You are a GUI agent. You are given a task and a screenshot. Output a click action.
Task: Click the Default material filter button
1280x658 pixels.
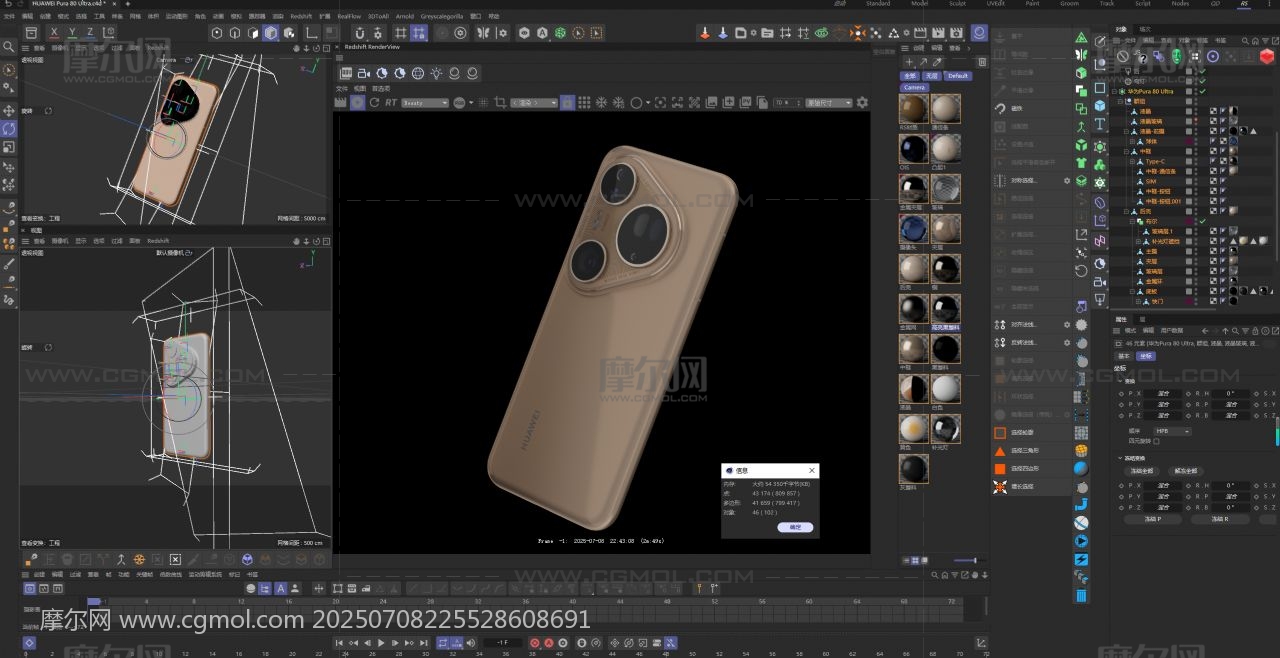click(x=958, y=76)
